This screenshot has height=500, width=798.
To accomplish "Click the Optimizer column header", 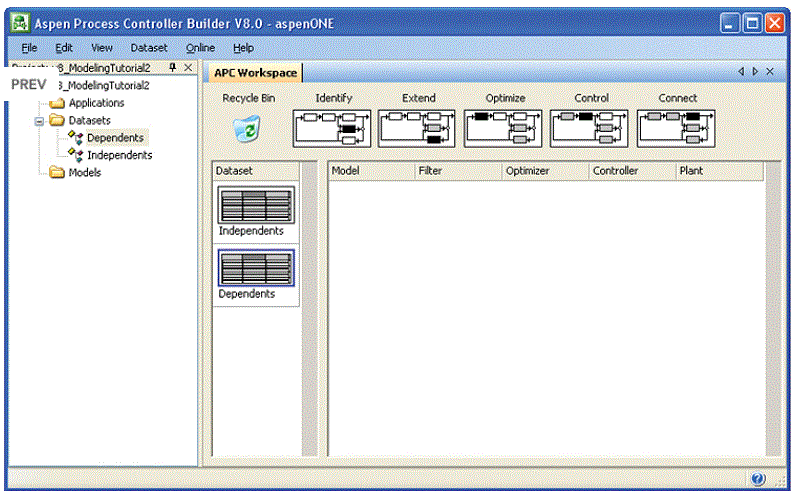I will click(x=546, y=171).
